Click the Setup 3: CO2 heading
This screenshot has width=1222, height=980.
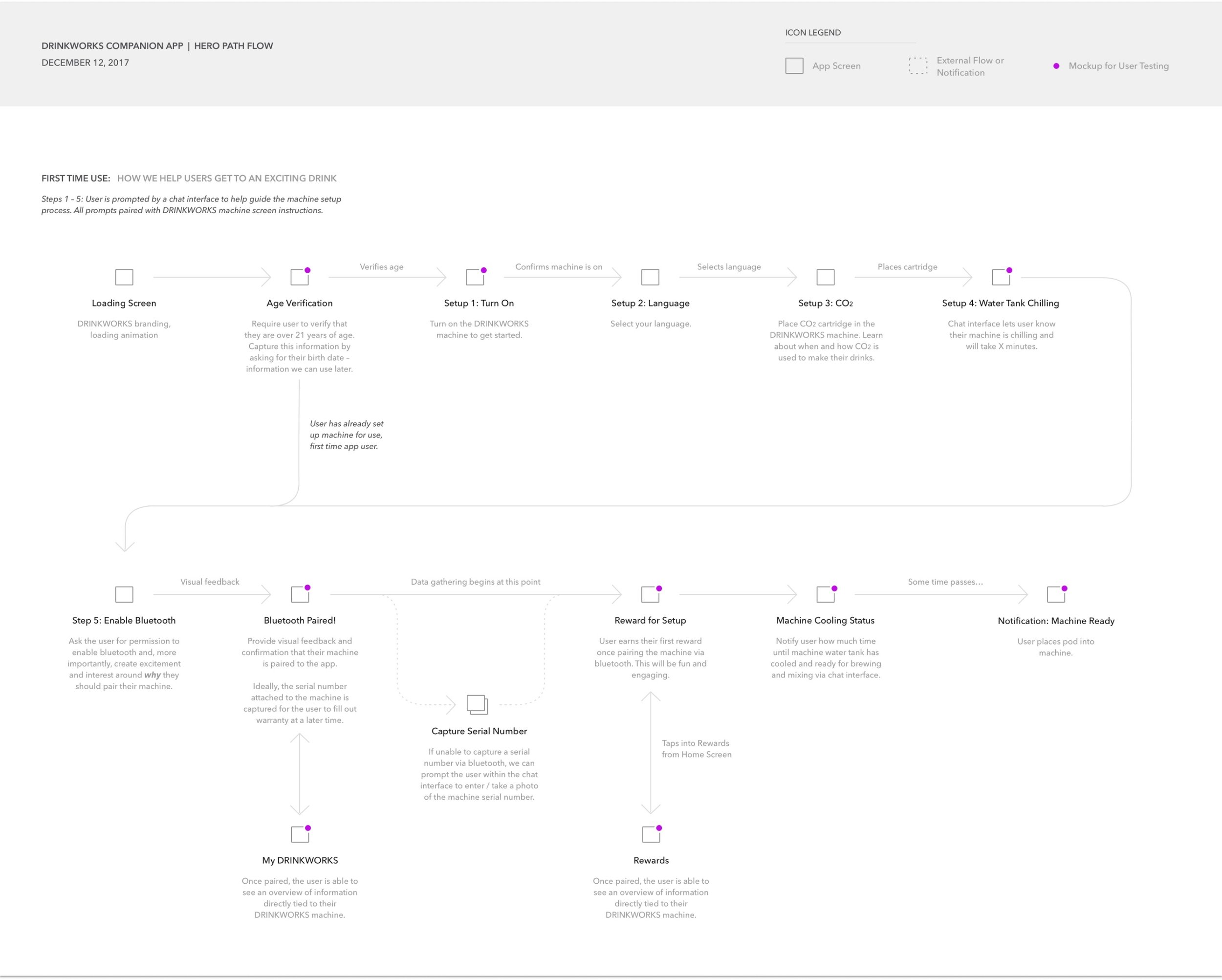point(826,303)
